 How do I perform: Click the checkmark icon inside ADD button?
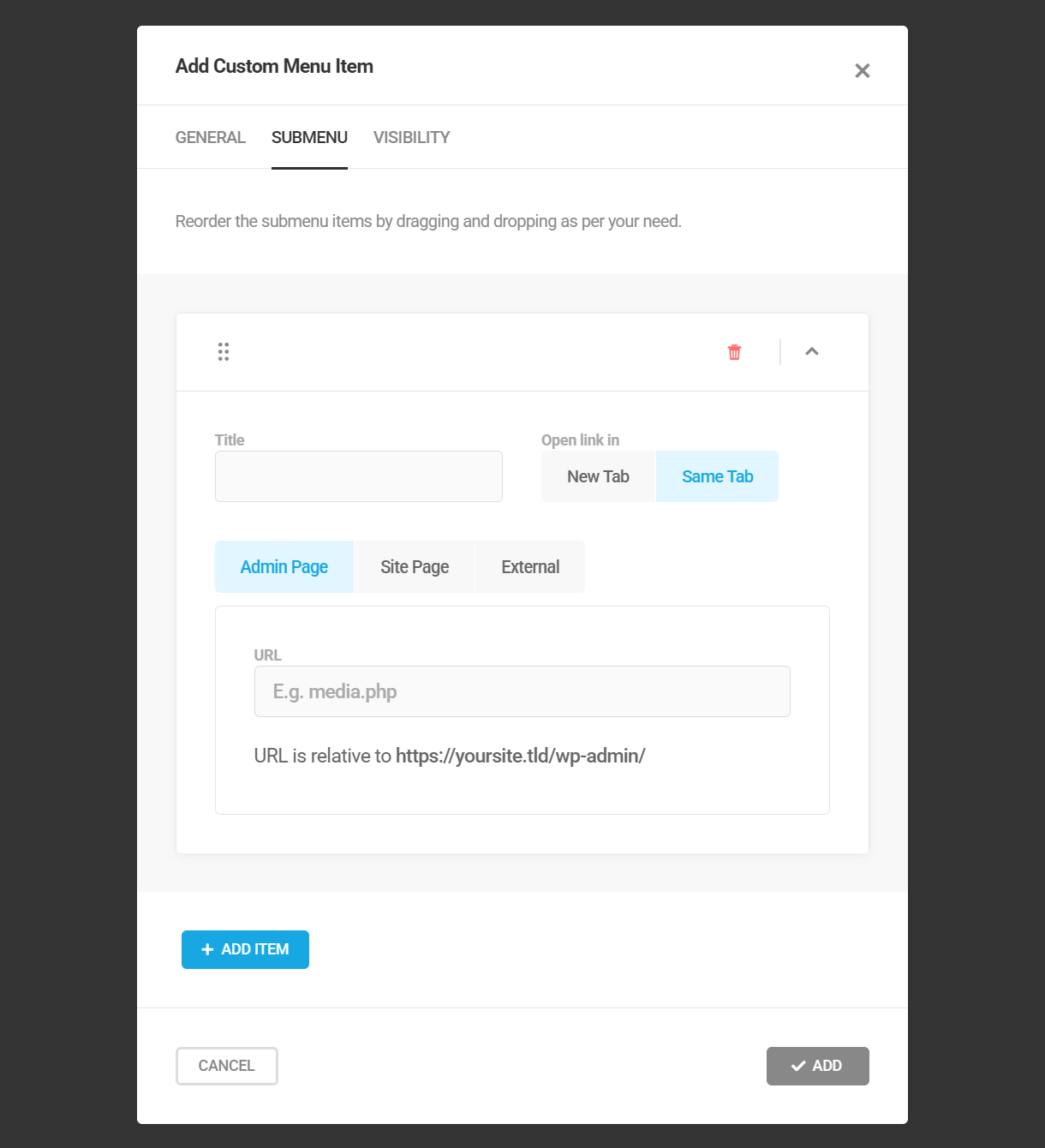(x=797, y=1065)
